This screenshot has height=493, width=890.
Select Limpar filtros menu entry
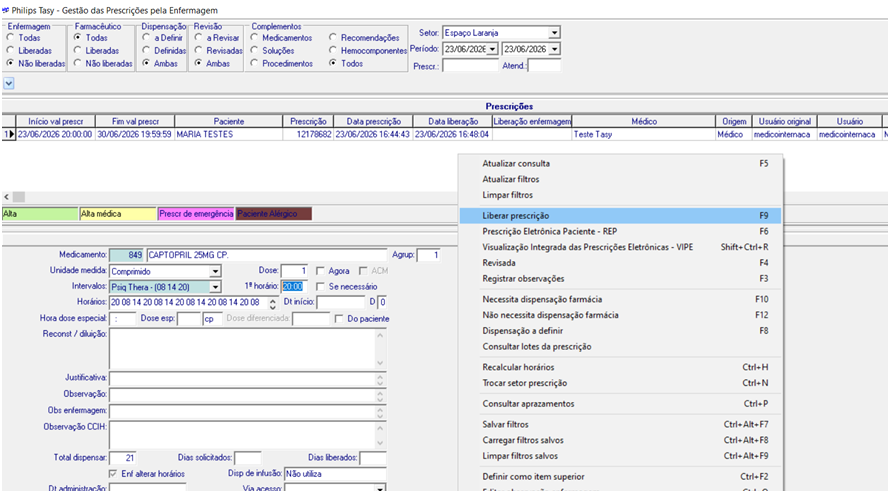tap(620, 195)
